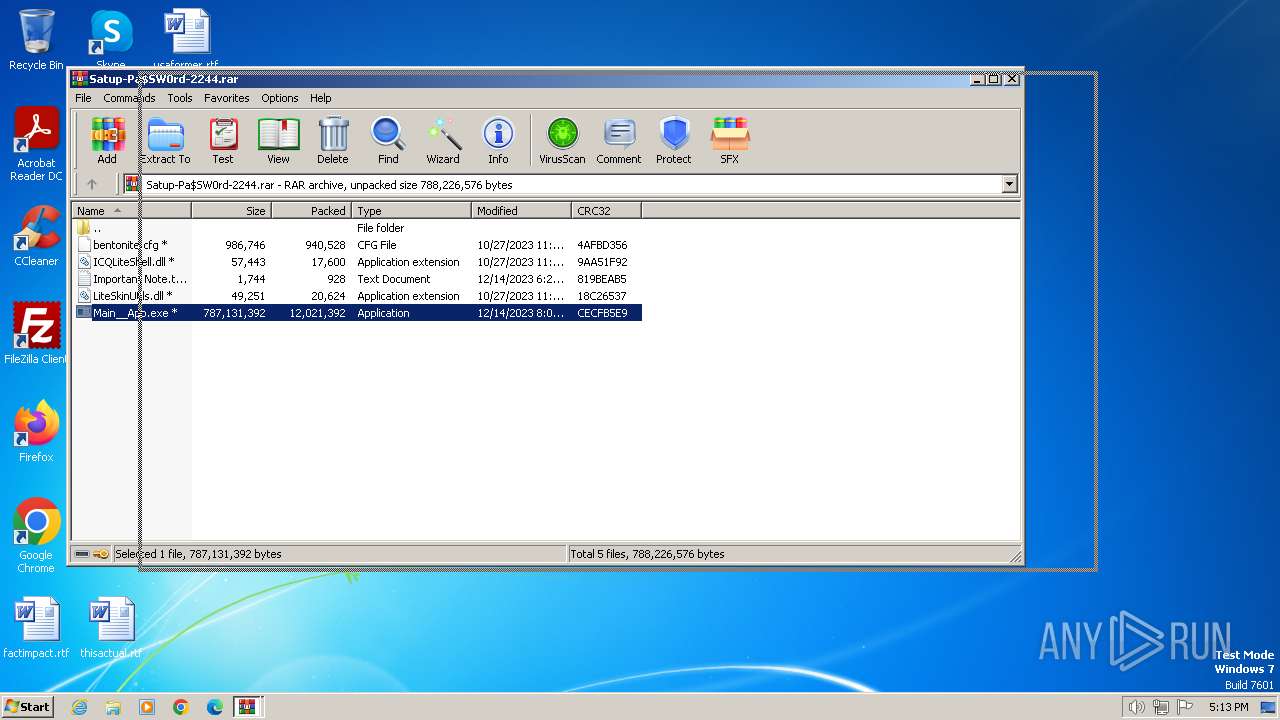The image size is (1280, 720).
Task: Launch the Wizard wand icon
Action: 443,140
